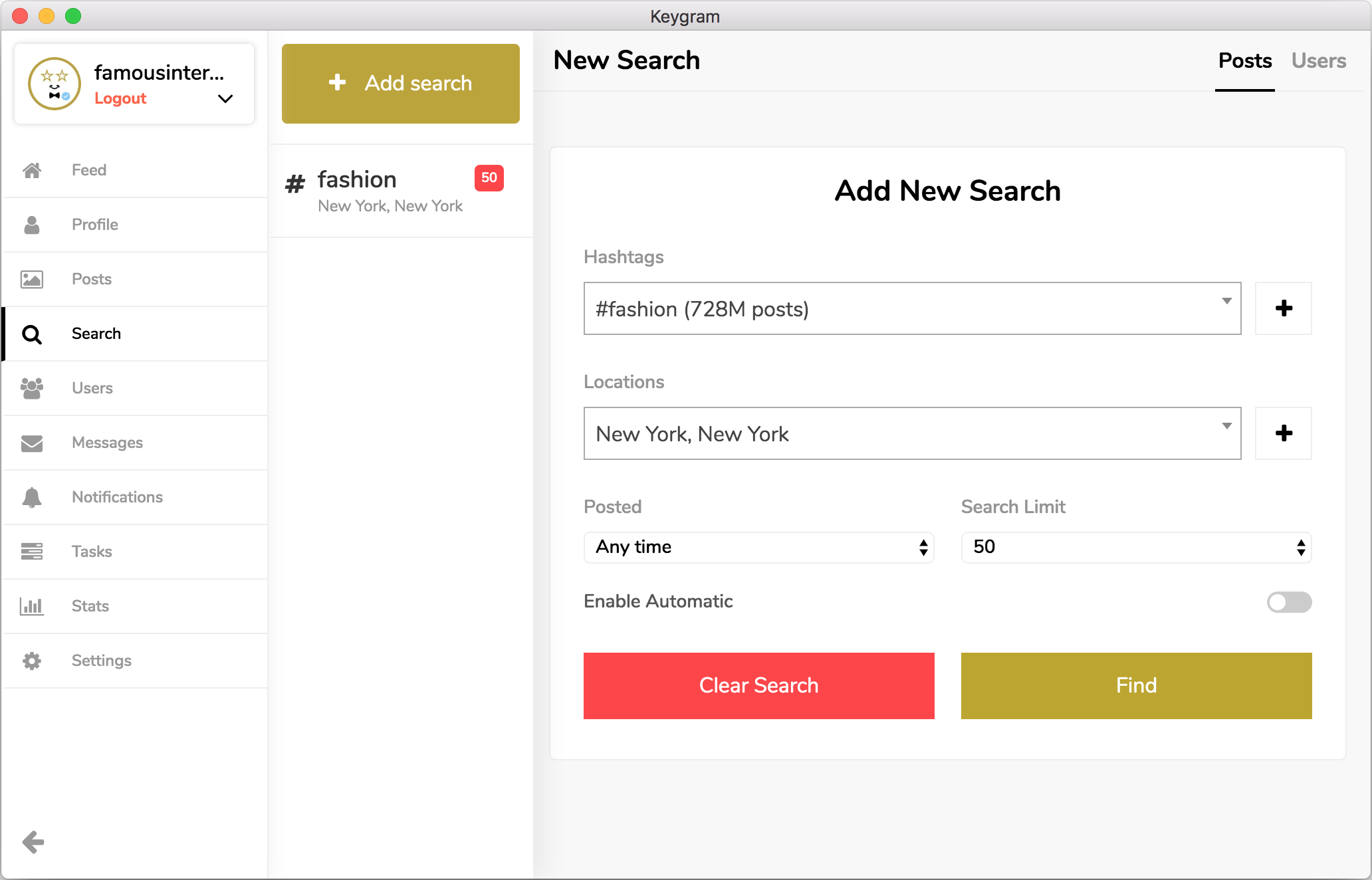
Task: Expand the account chevron menu
Action: pyautogui.click(x=225, y=99)
